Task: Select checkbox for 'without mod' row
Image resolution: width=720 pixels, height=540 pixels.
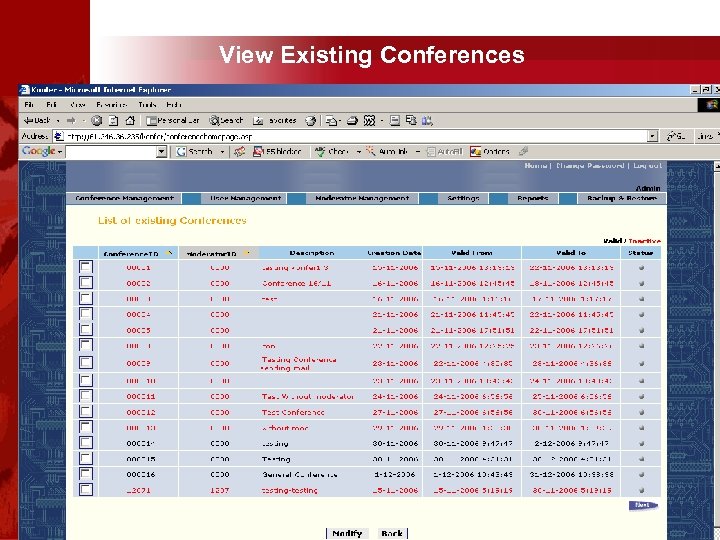Action: click(86, 427)
